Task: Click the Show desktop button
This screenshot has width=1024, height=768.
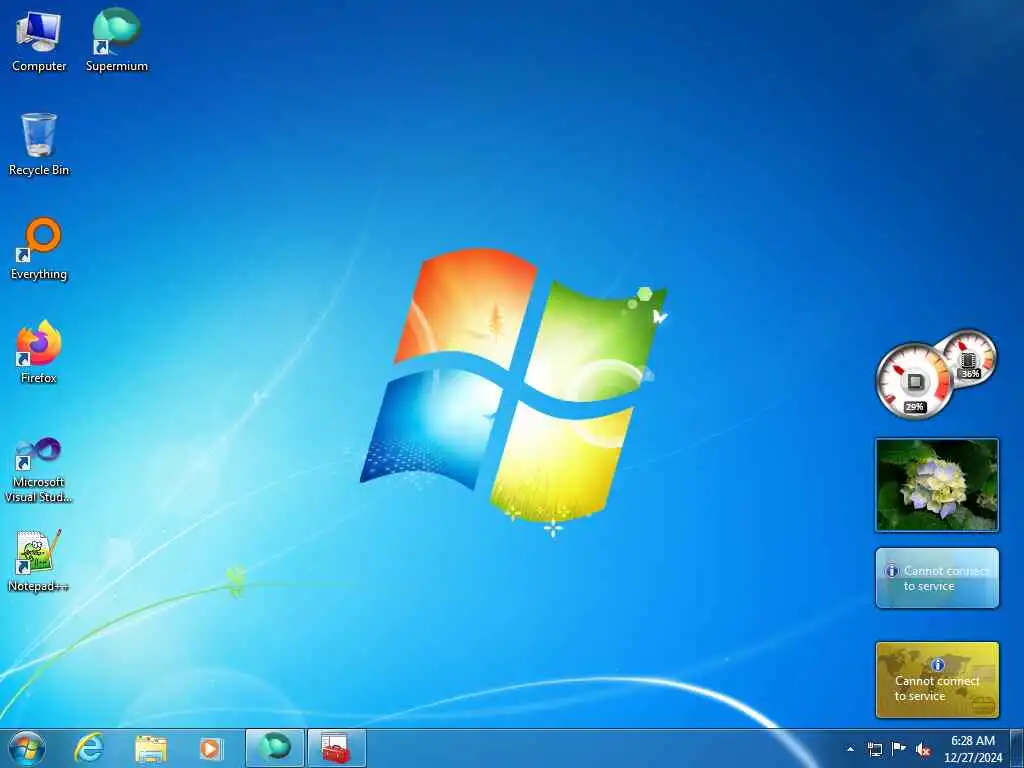Action: (x=1017, y=748)
